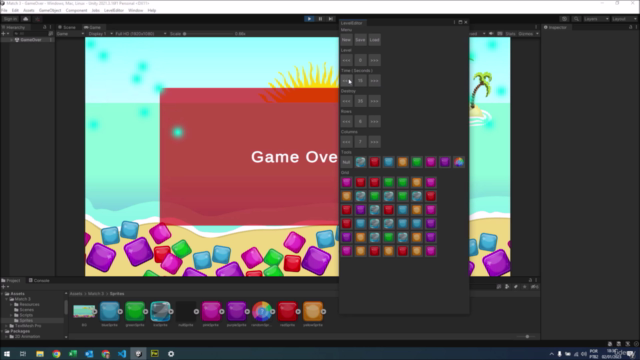
Task: Decrease Time (Seconds) with <<< button
Action: coord(346,80)
